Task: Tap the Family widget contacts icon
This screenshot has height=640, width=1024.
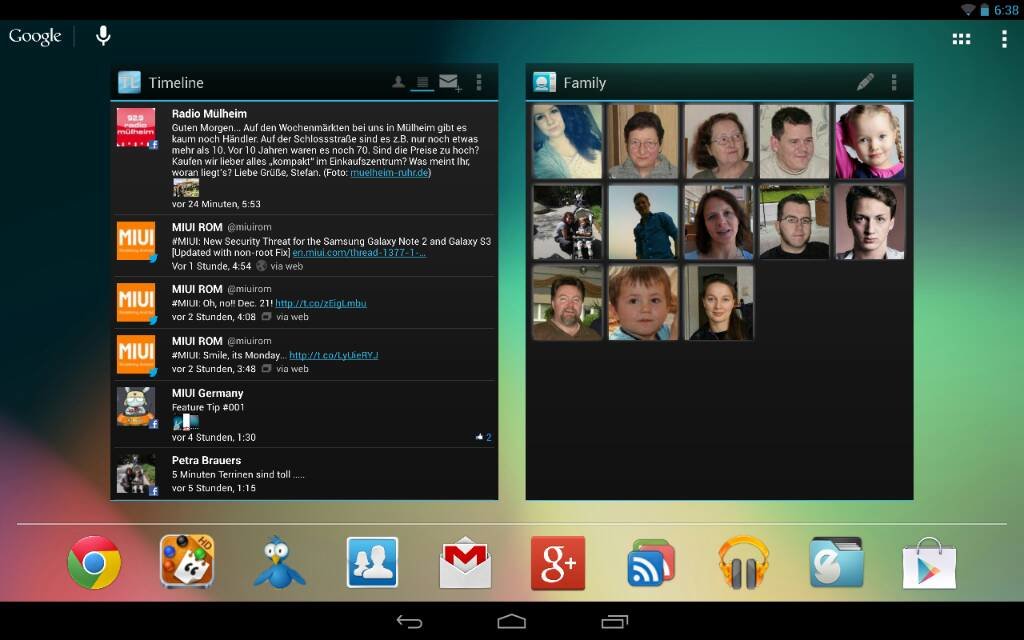Action: pyautogui.click(x=544, y=82)
